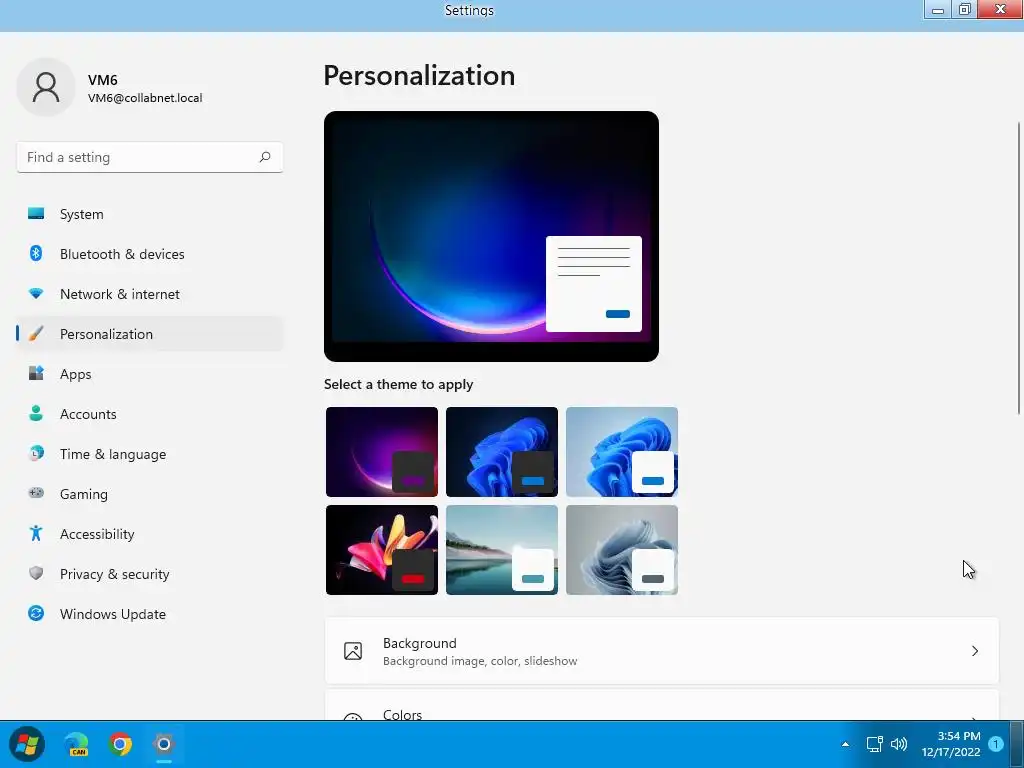Viewport: 1024px width, 768px height.
Task: Open the Colors settings row
Action: (662, 705)
